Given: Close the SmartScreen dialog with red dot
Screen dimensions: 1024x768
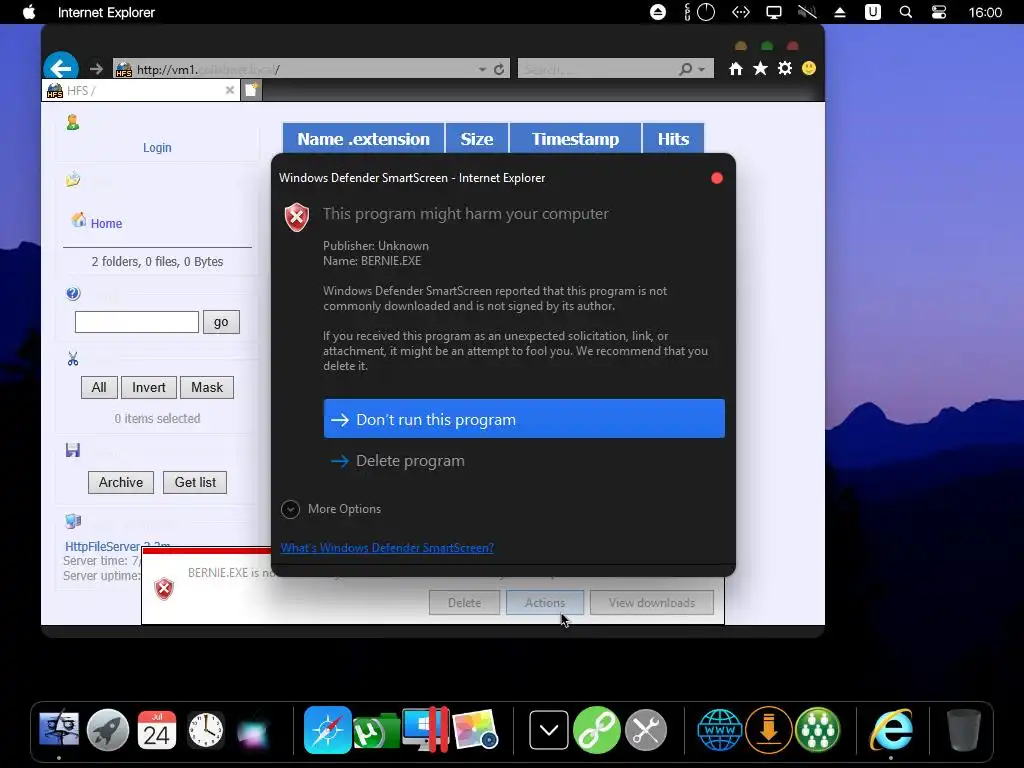Looking at the screenshot, I should pyautogui.click(x=716, y=178).
